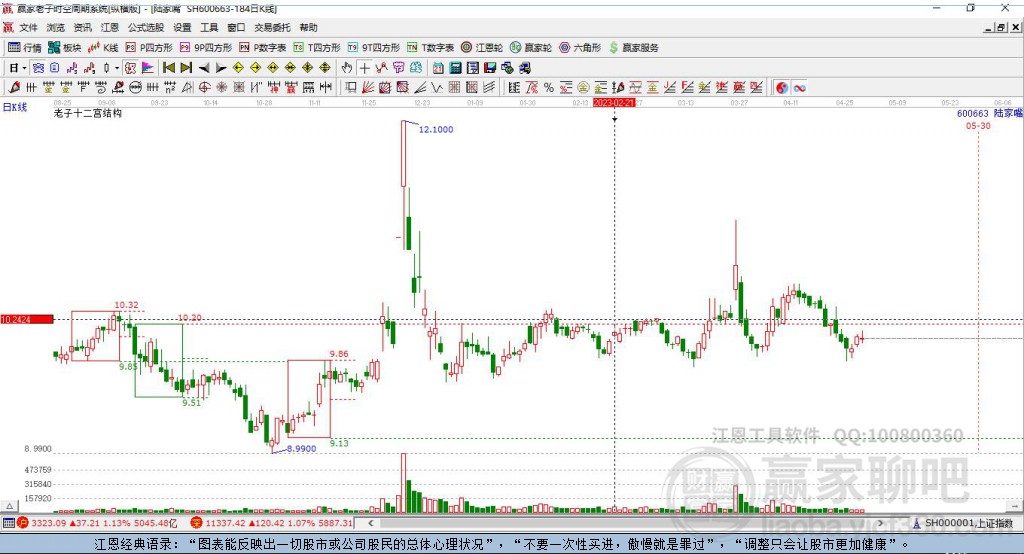This screenshot has height=554, width=1024.
Task: Select the circled 金 golden ratio tool
Action: point(583,88)
